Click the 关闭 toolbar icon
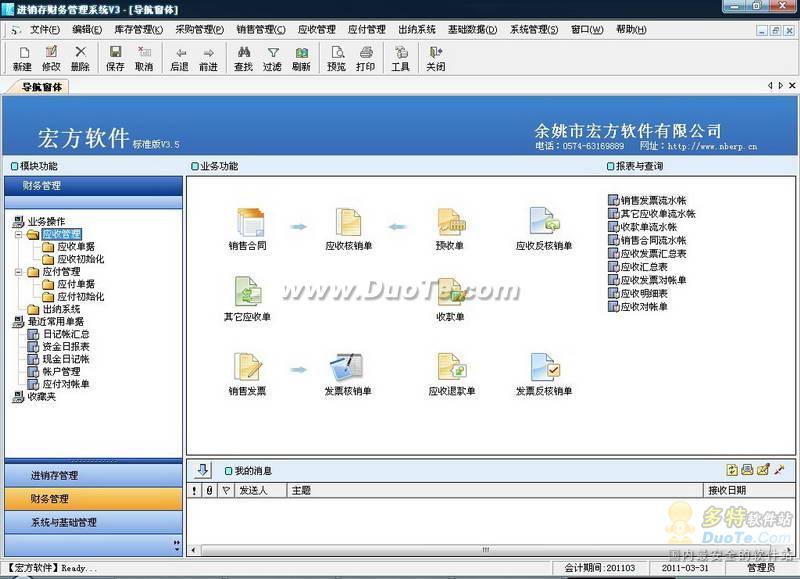Screen dimensions: 800x579 coord(436,58)
